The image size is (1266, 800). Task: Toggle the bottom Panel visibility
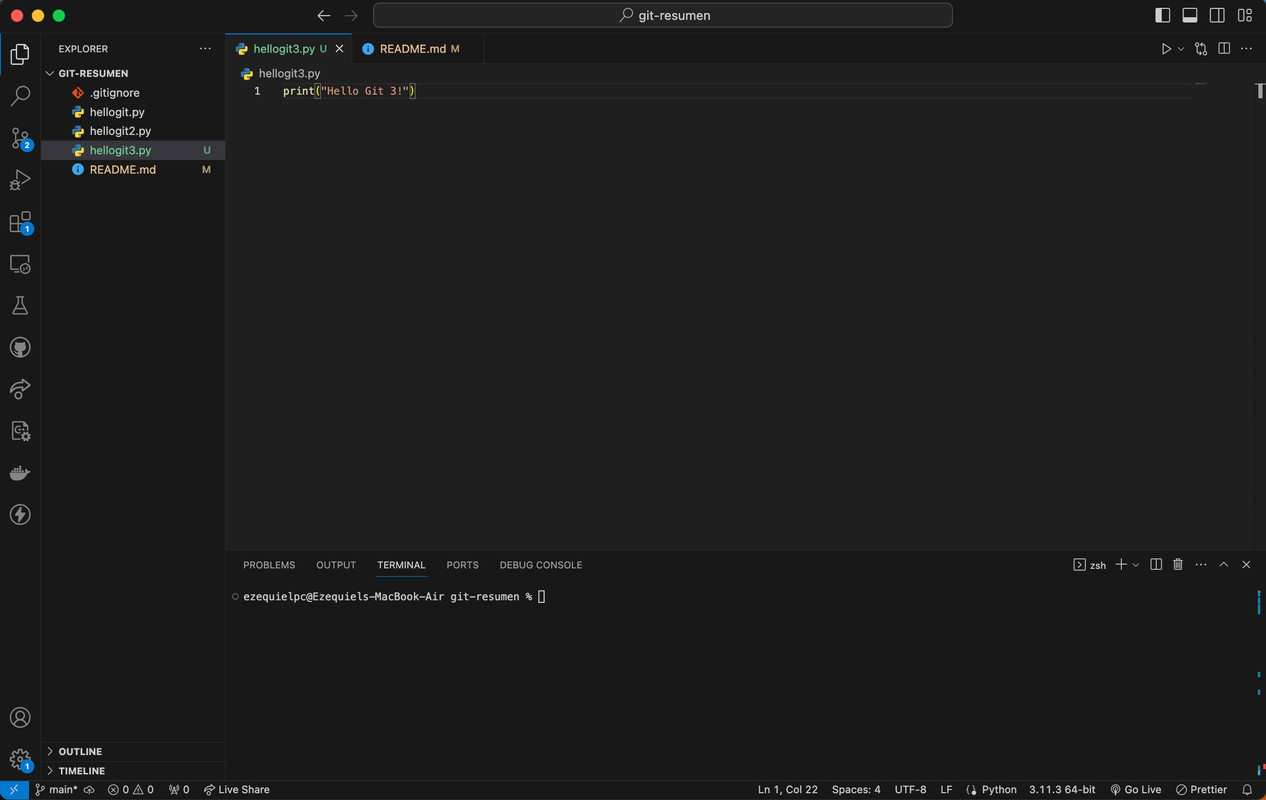coord(1190,15)
